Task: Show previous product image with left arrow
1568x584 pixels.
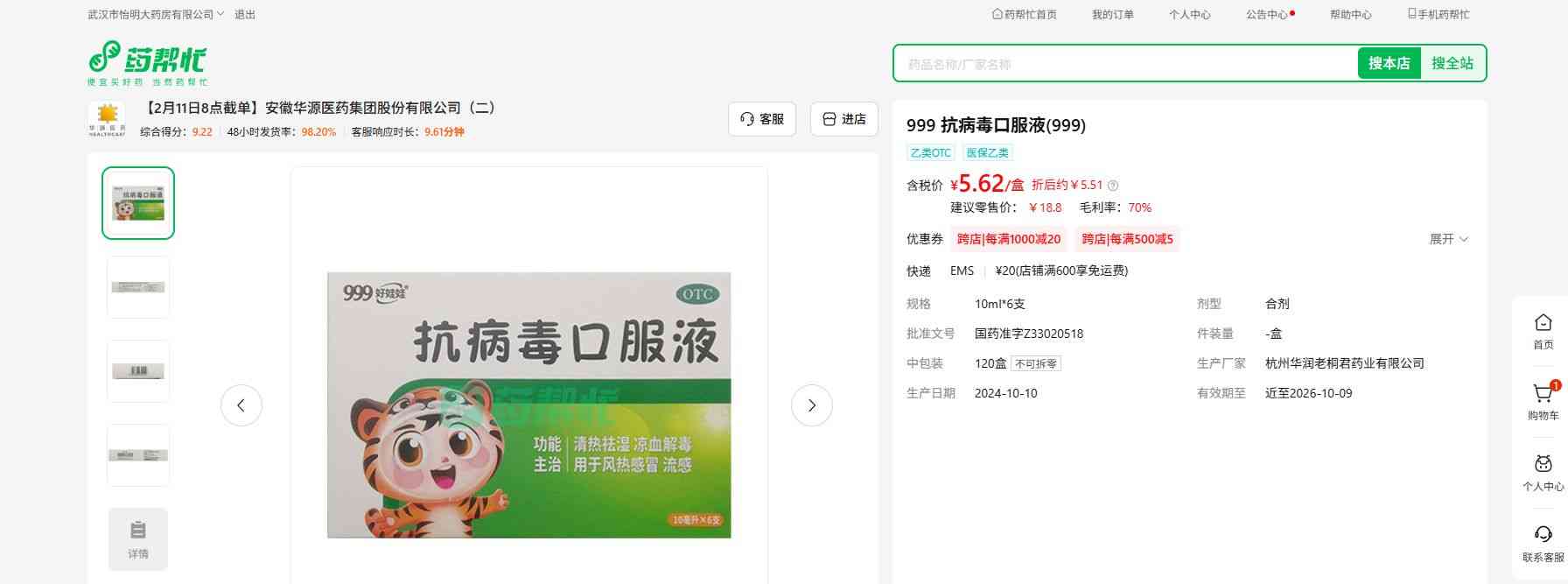Action: tap(241, 405)
